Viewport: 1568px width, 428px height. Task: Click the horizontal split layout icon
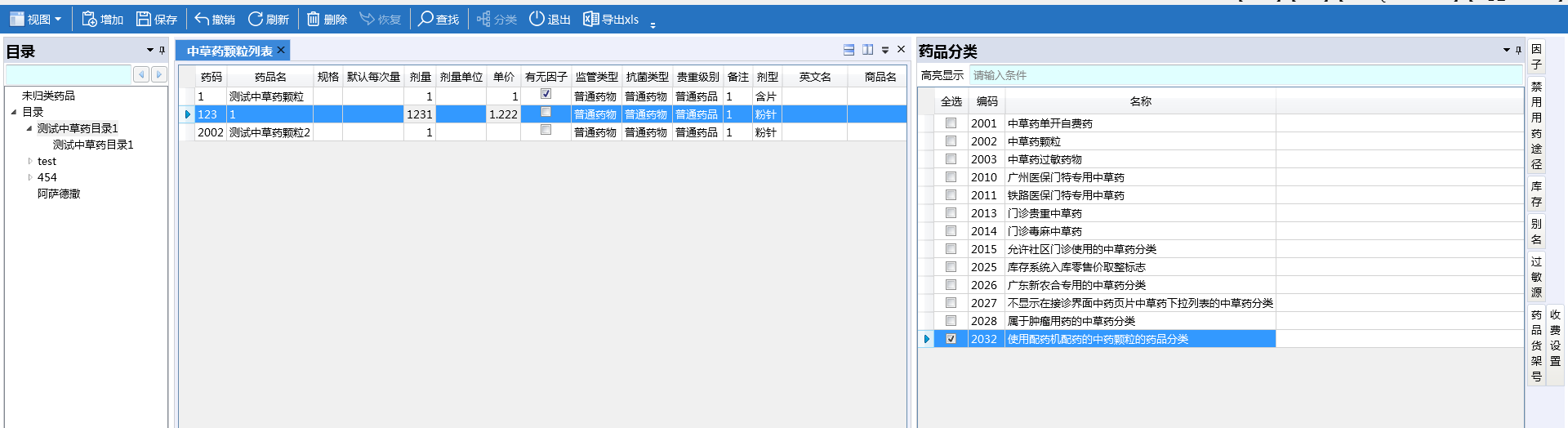[x=849, y=50]
